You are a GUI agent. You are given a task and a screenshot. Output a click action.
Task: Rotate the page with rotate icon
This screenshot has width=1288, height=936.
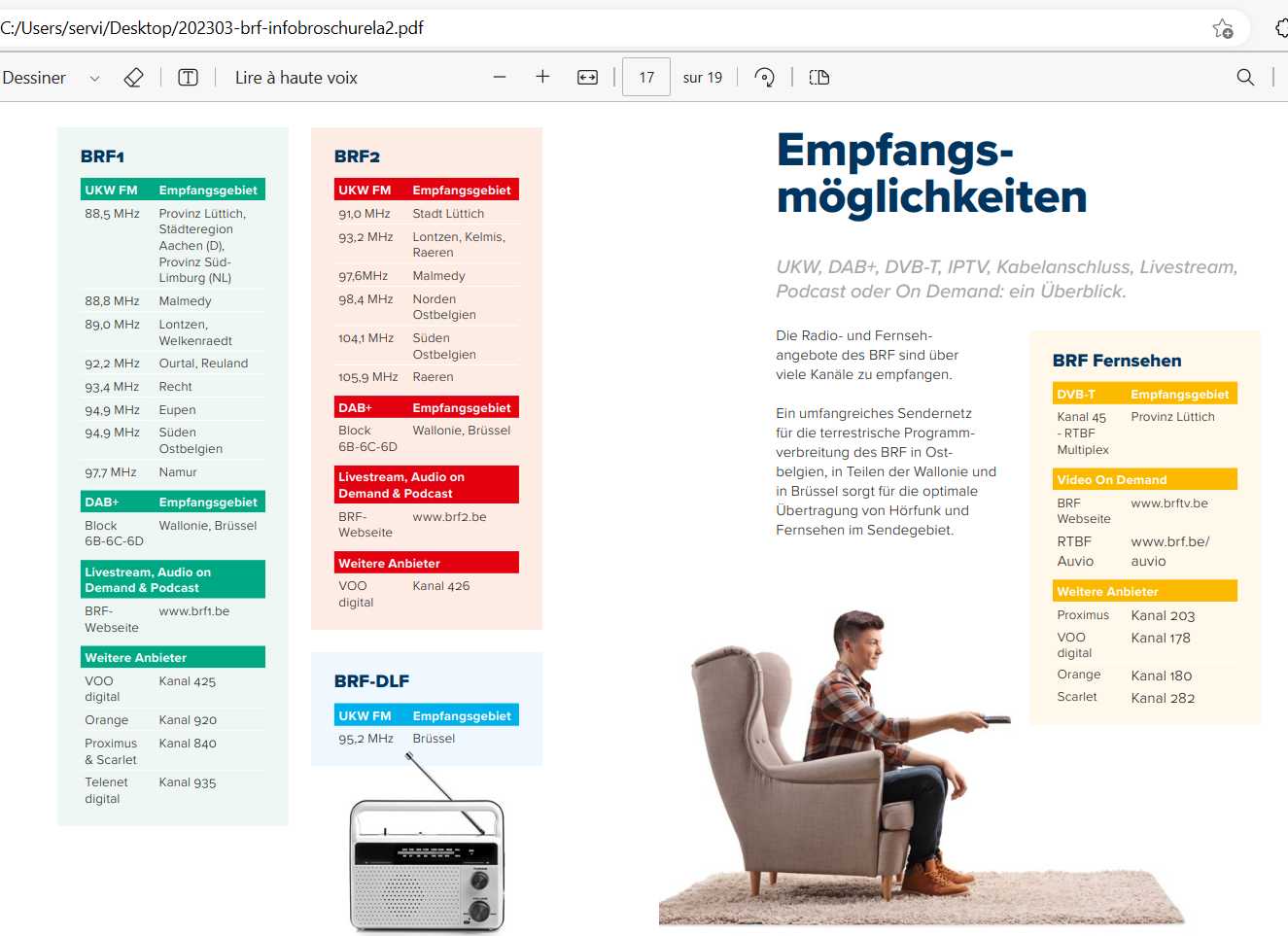(765, 78)
